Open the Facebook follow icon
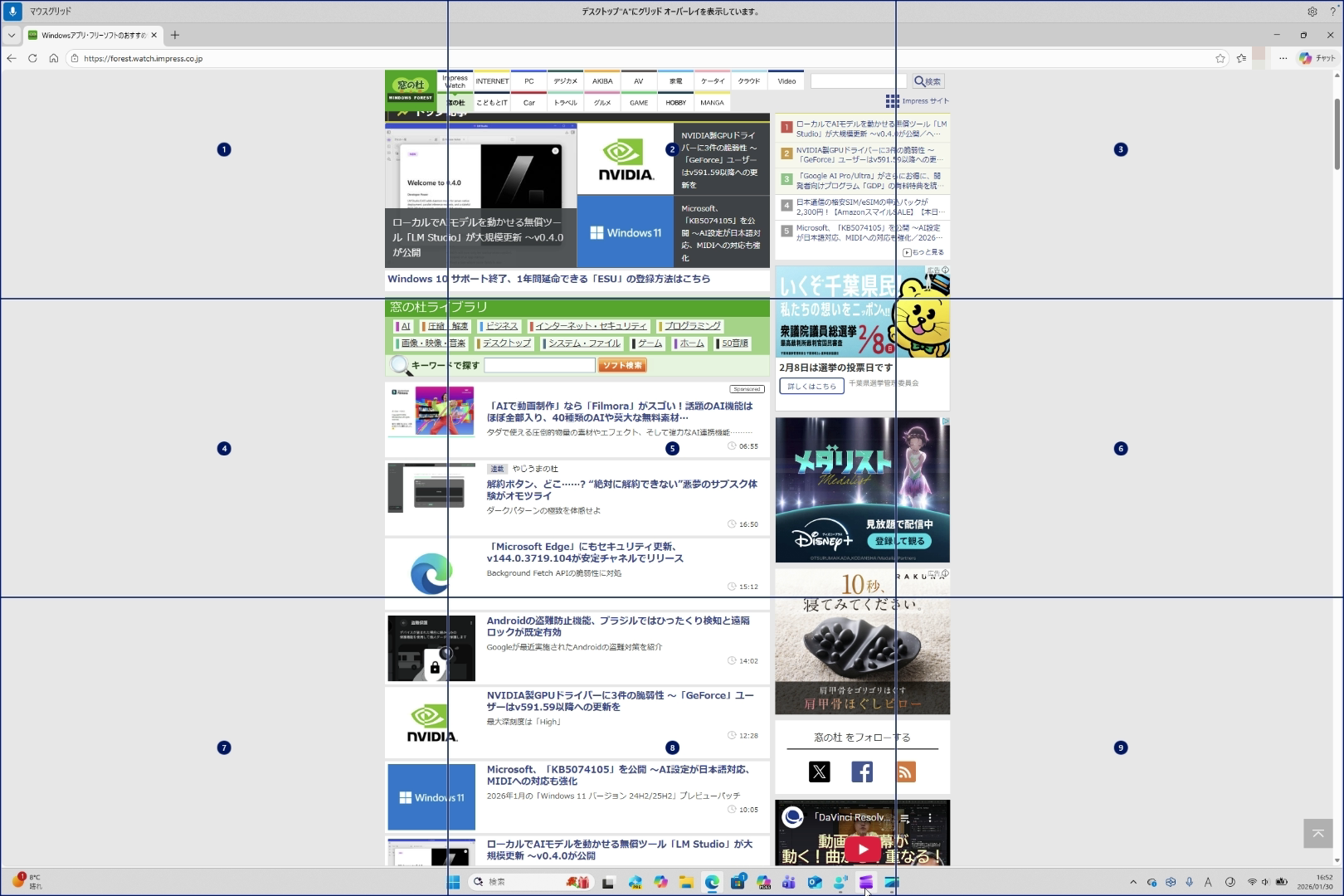1344x896 pixels. (x=862, y=772)
